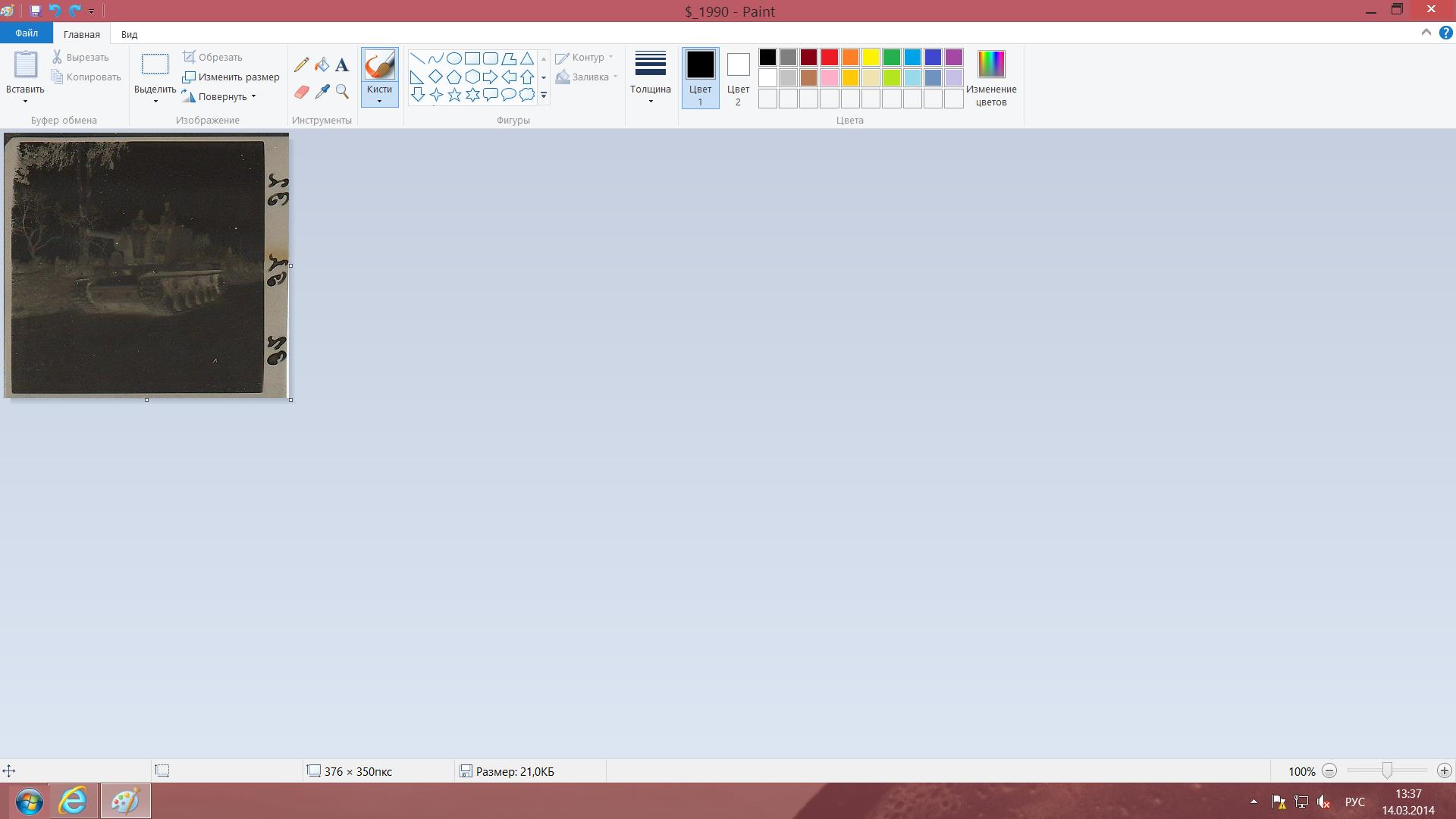1456x819 pixels.
Task: Open the Файл menu
Action: click(x=27, y=33)
